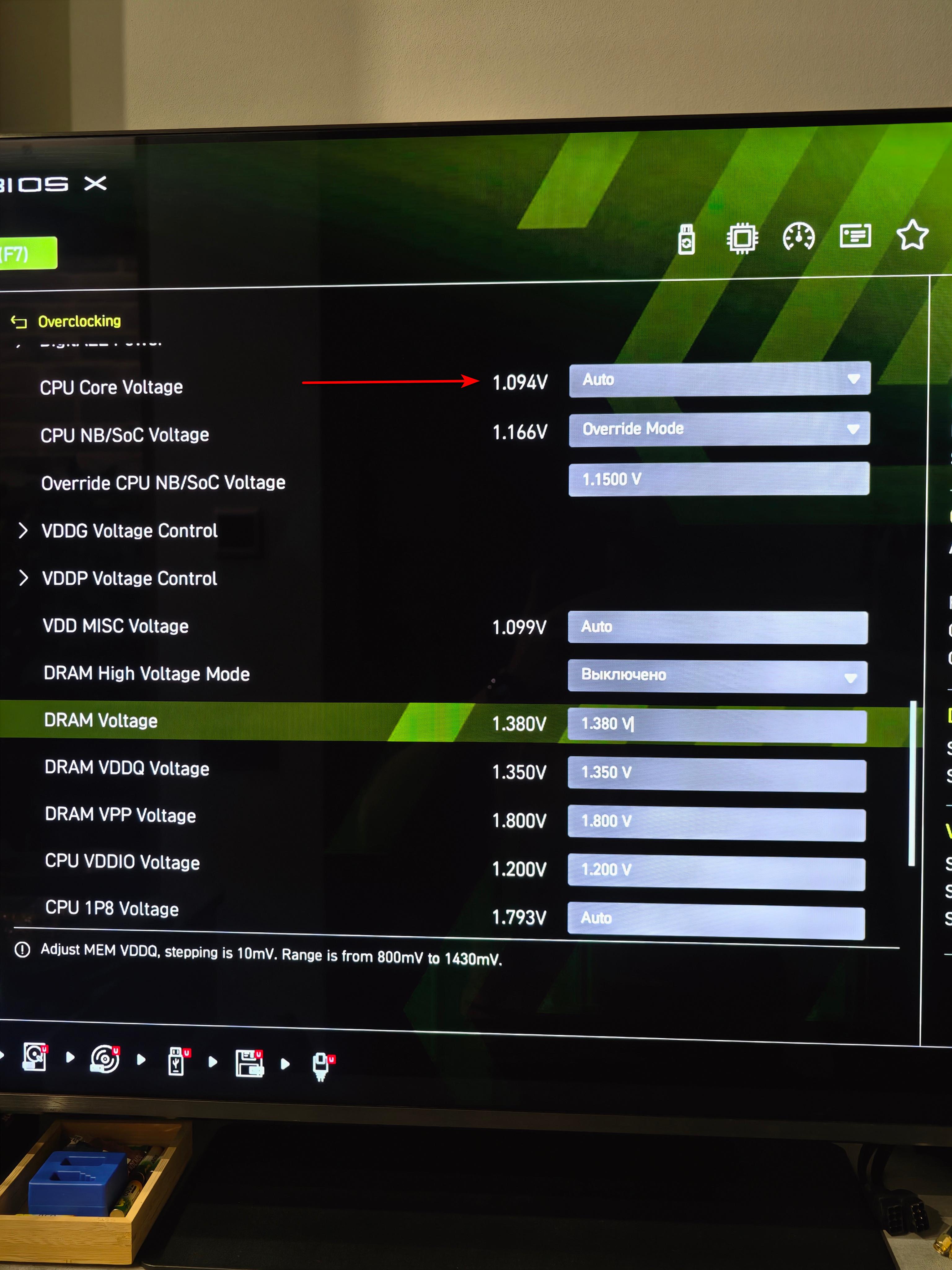This screenshot has height=1270, width=952.
Task: Open DRAM High Voltage Mode dropdown
Action: click(x=717, y=676)
